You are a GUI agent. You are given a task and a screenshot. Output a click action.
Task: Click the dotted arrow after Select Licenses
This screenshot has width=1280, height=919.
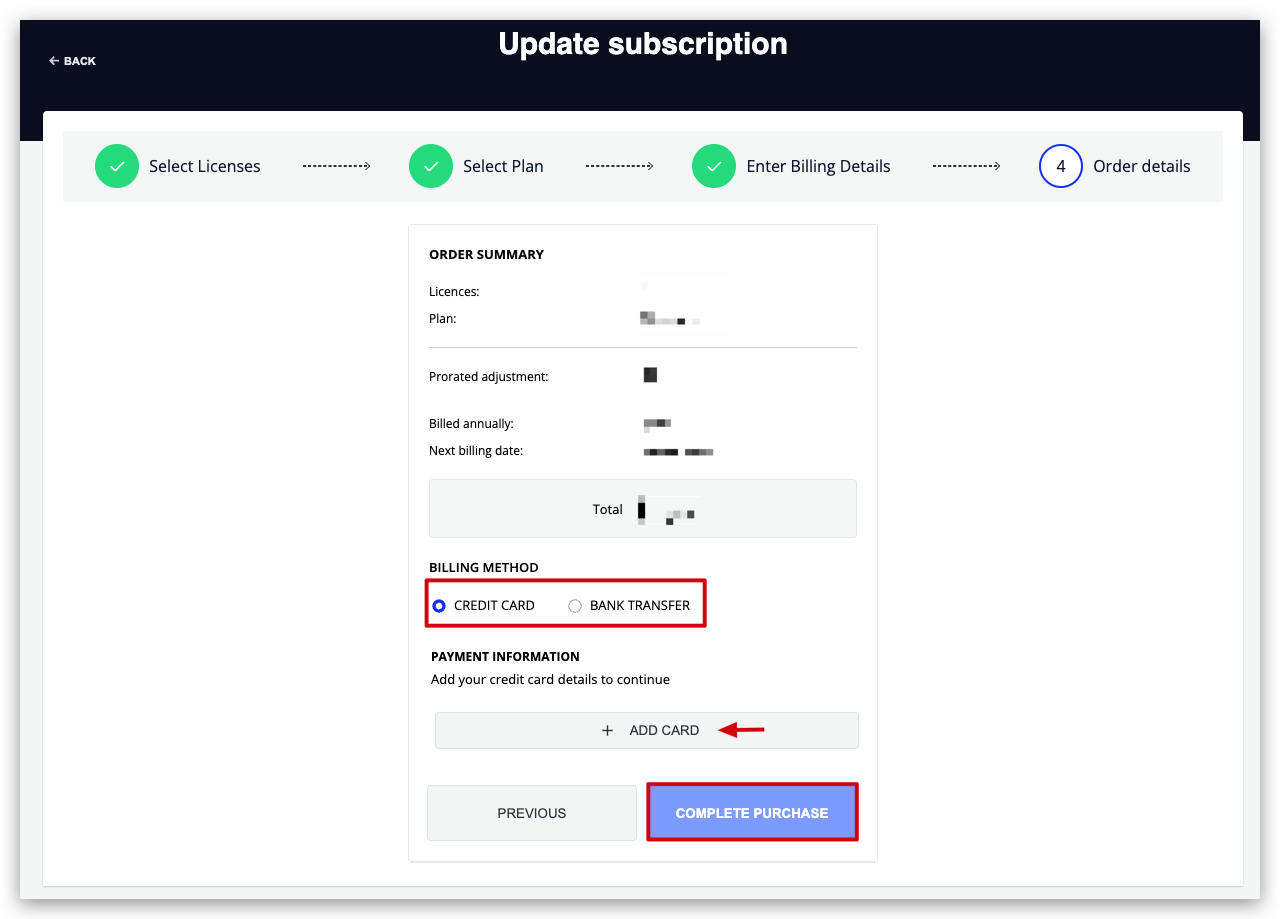click(337, 166)
